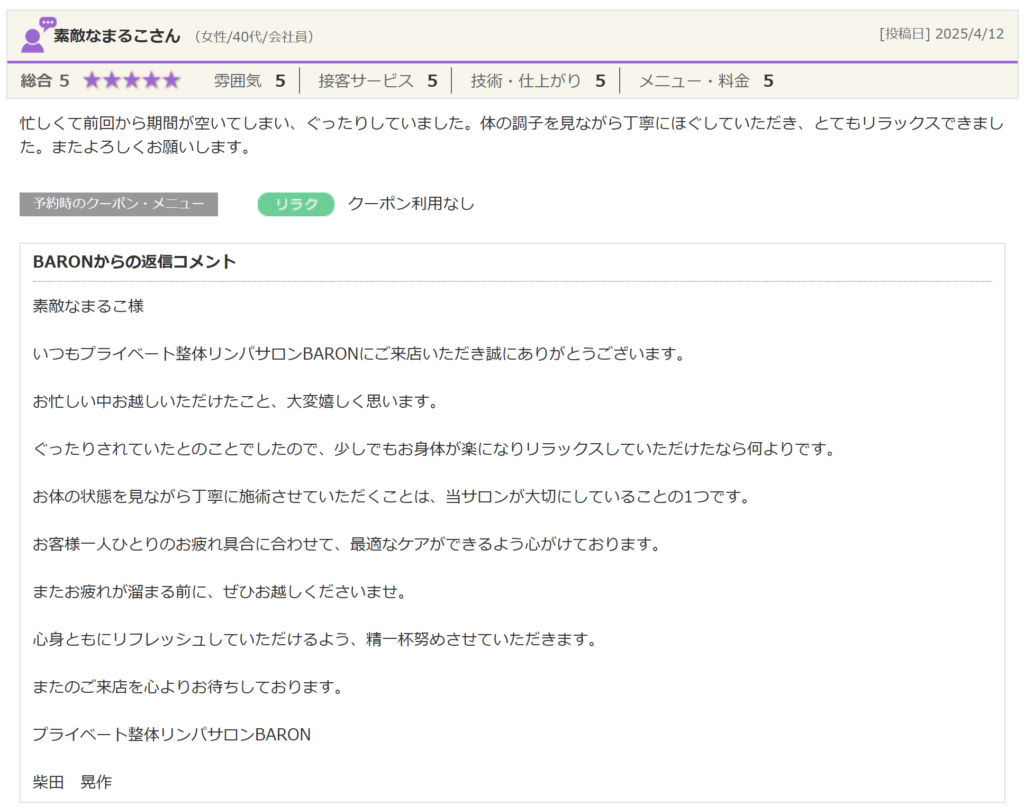Click the salon name signature プライベート整体リンパサロンBARON
The image size is (1024, 806).
click(171, 734)
